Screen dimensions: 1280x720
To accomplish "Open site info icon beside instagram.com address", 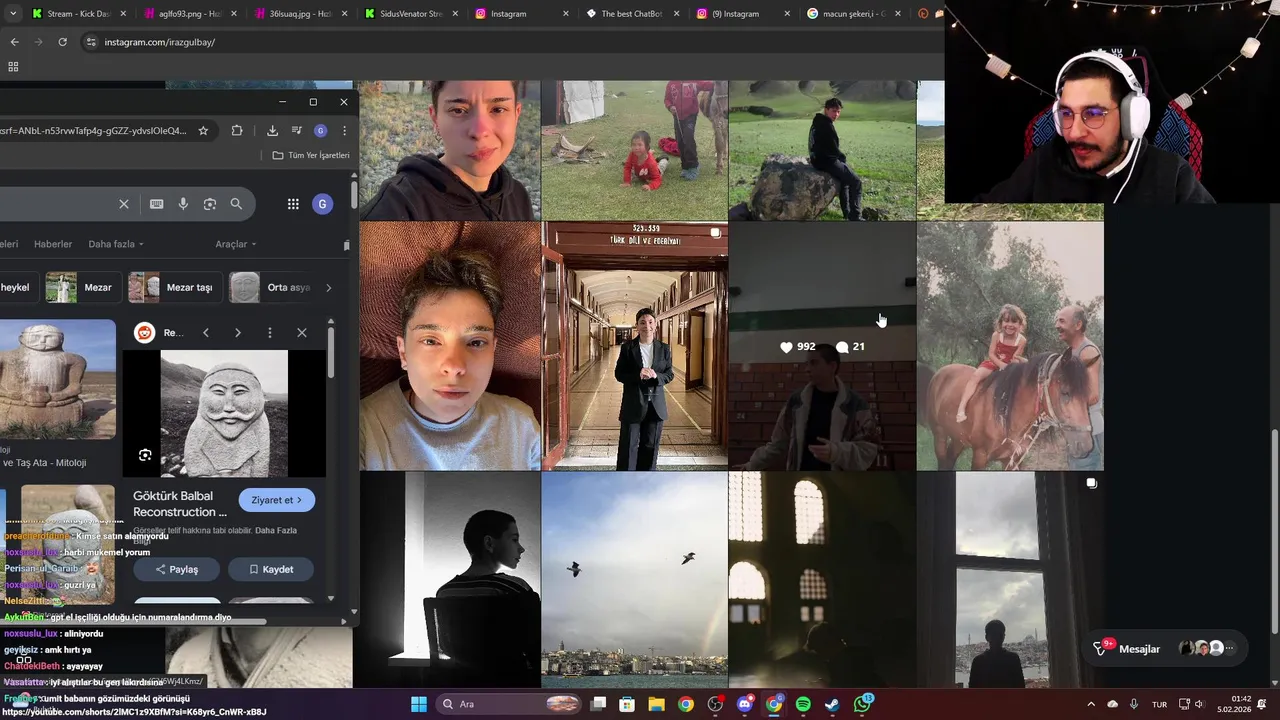I will pos(91,42).
